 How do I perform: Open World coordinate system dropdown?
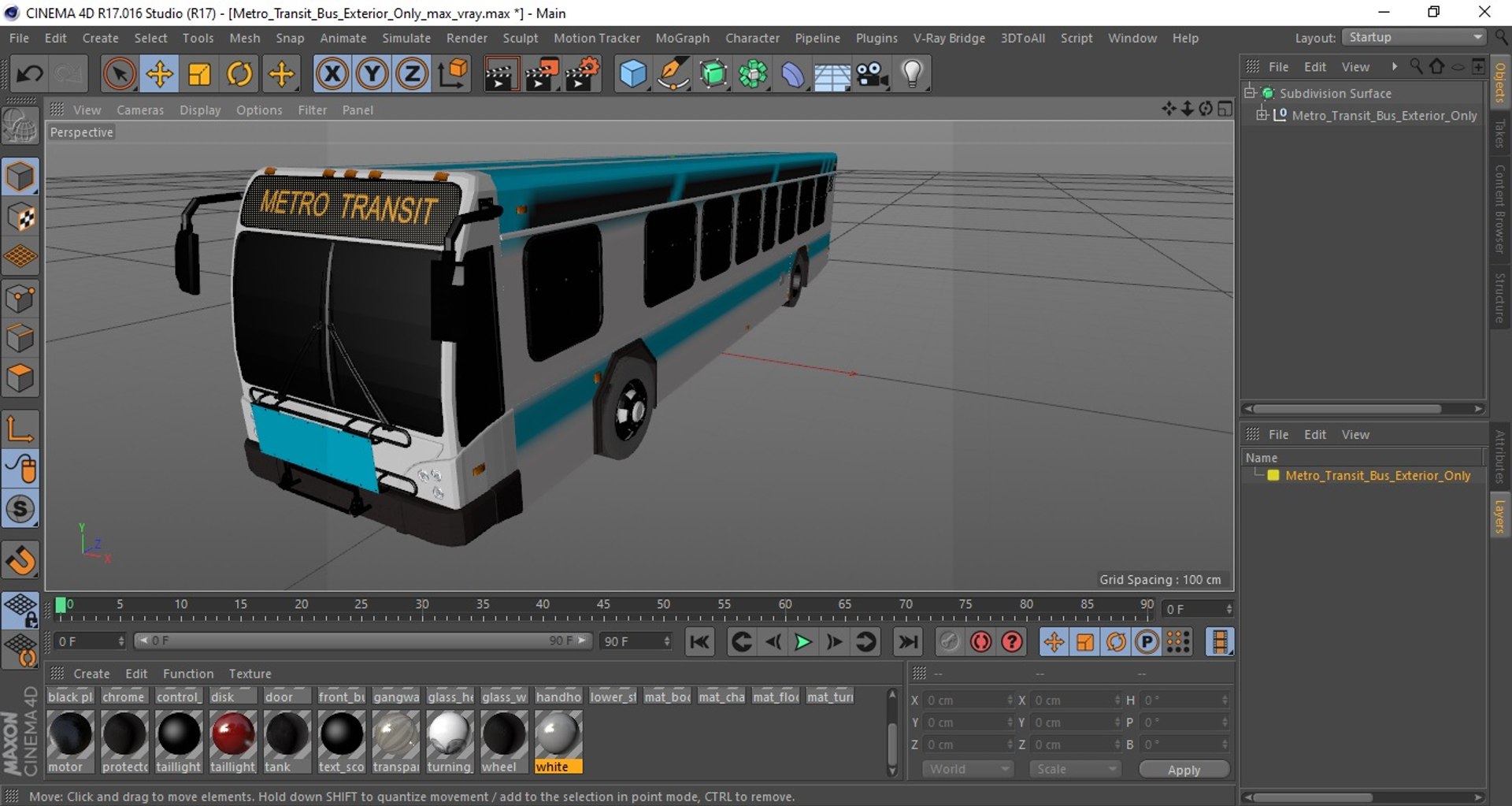pos(968,769)
